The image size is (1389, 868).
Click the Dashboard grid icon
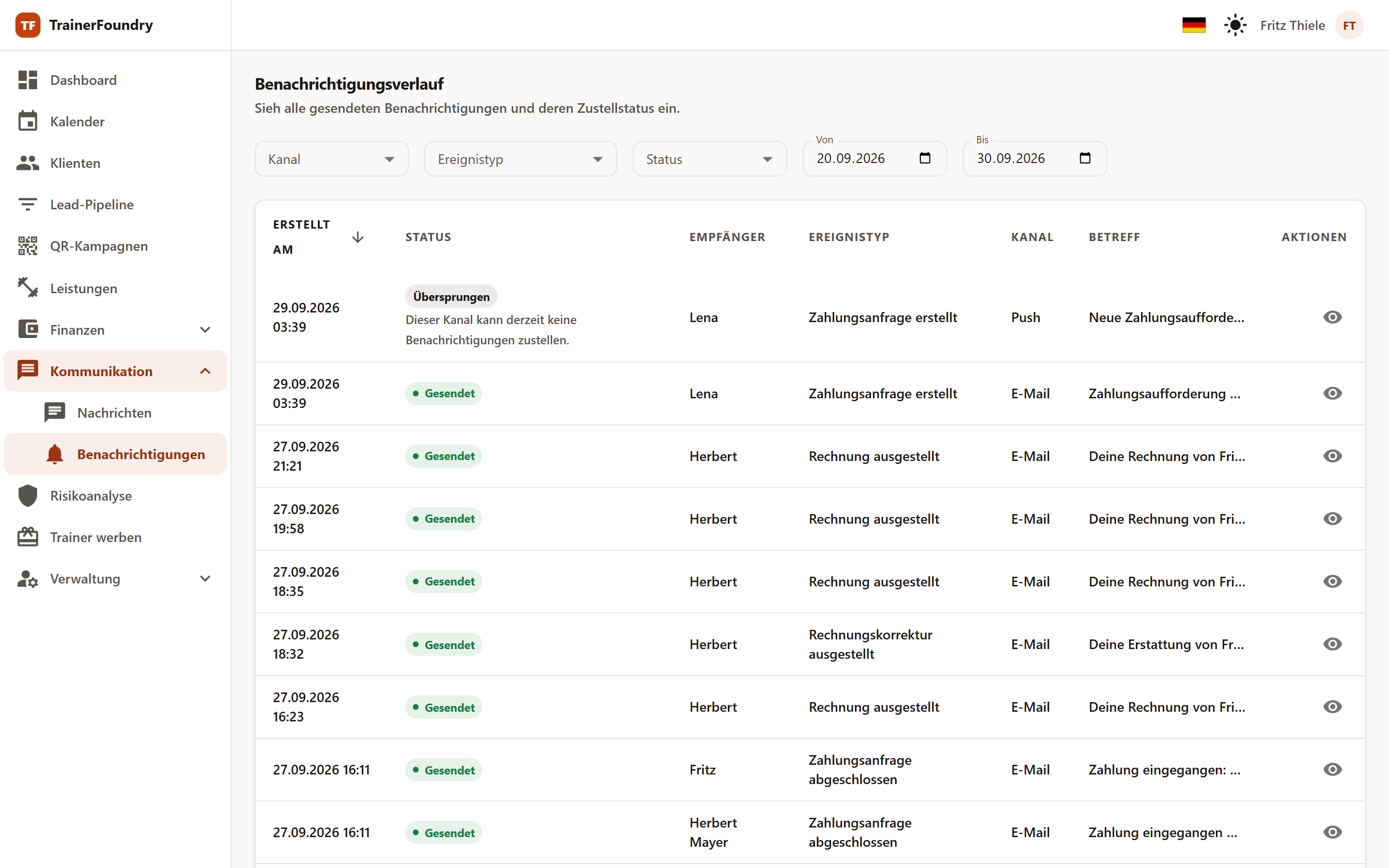click(x=27, y=80)
